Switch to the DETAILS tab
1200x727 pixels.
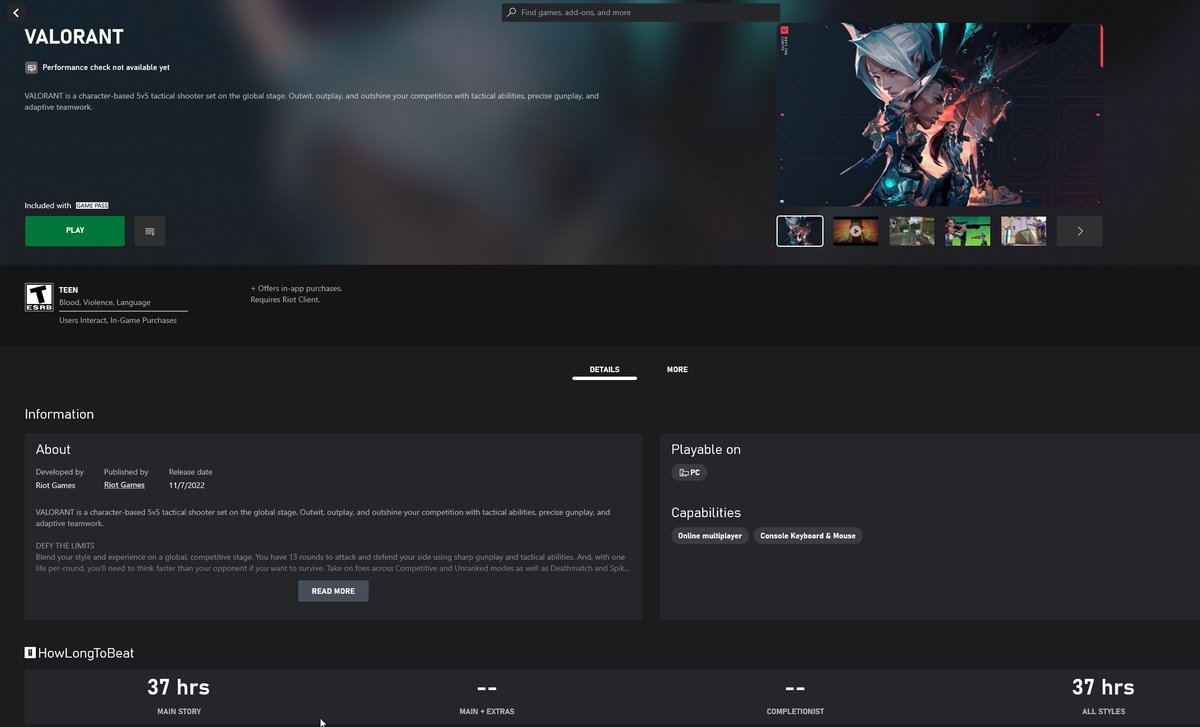(604, 370)
